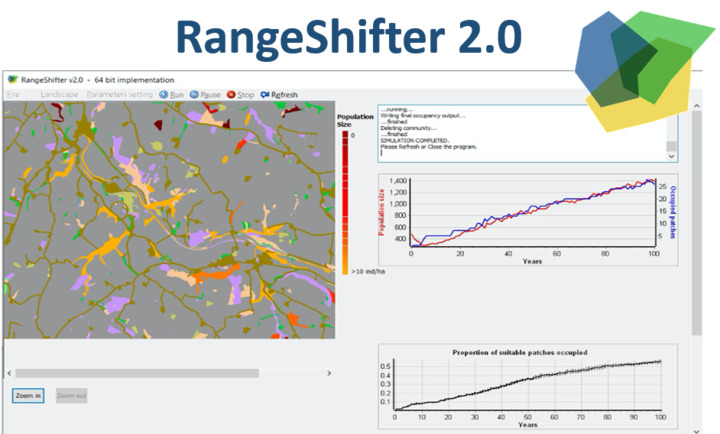Image resolution: width=720 pixels, height=434 pixels.
Task: Click the 'Writing final occupancy output...' log line
Action: pyautogui.click(x=423, y=116)
